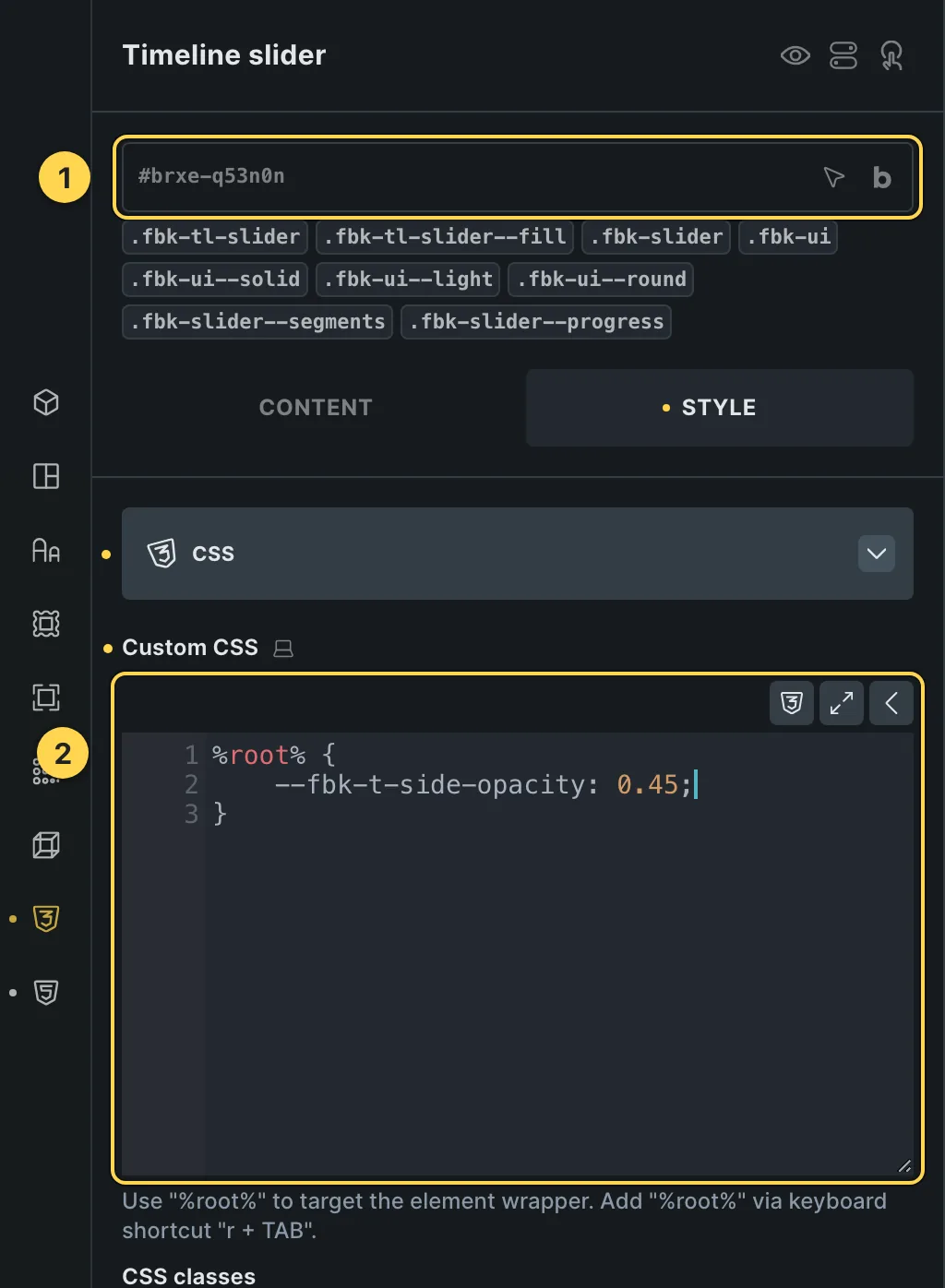Click the CSS3 shield icon in the CSS header
The image size is (945, 1288).
[161, 554]
